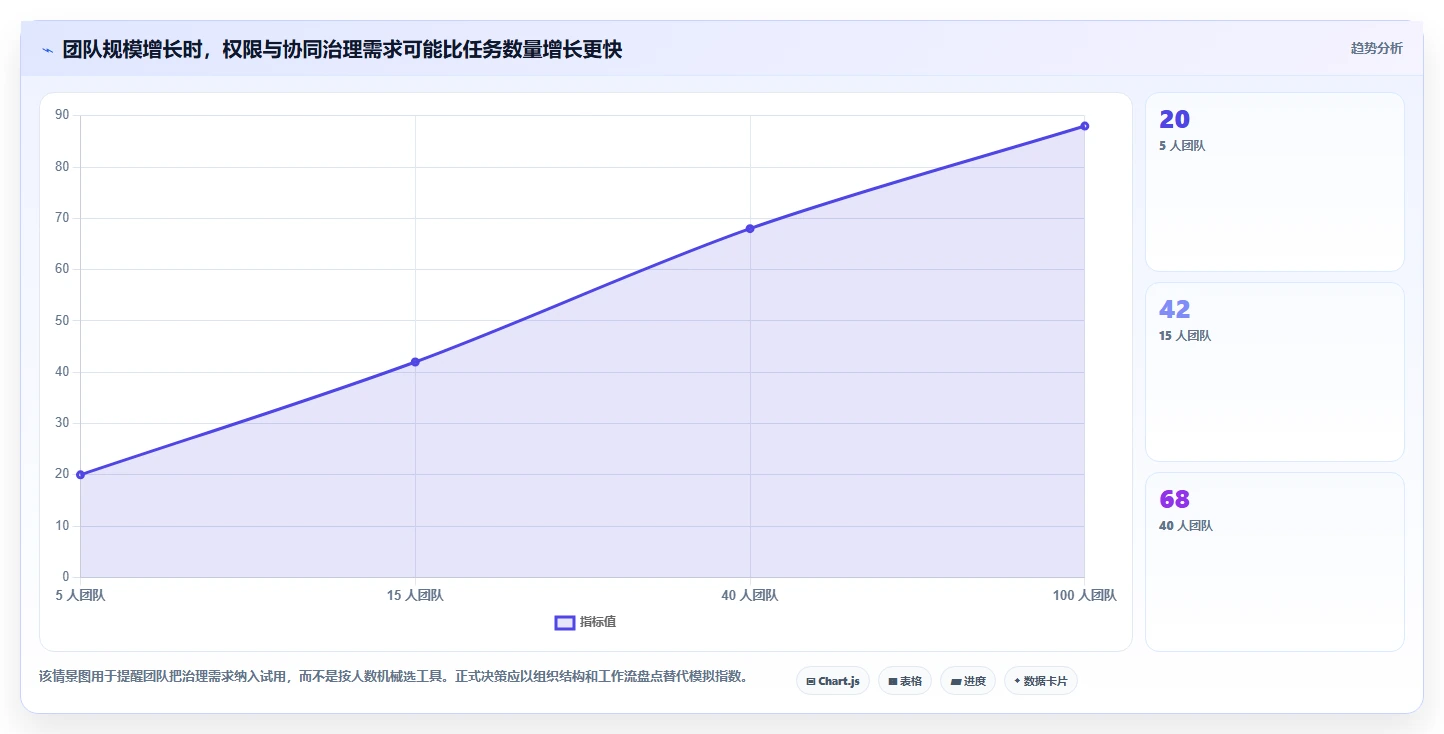Select the 数据卡片 tag chip

[x=1040, y=681]
